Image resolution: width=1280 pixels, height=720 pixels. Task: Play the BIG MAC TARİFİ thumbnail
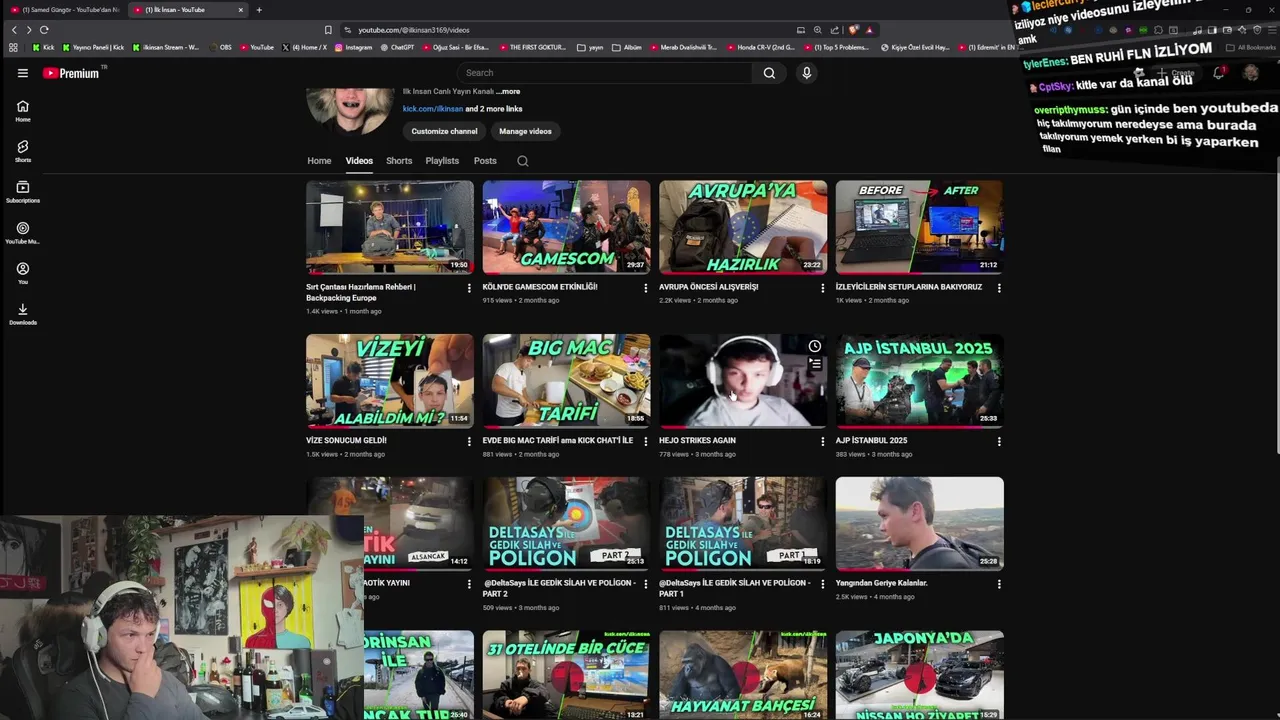pyautogui.click(x=566, y=380)
